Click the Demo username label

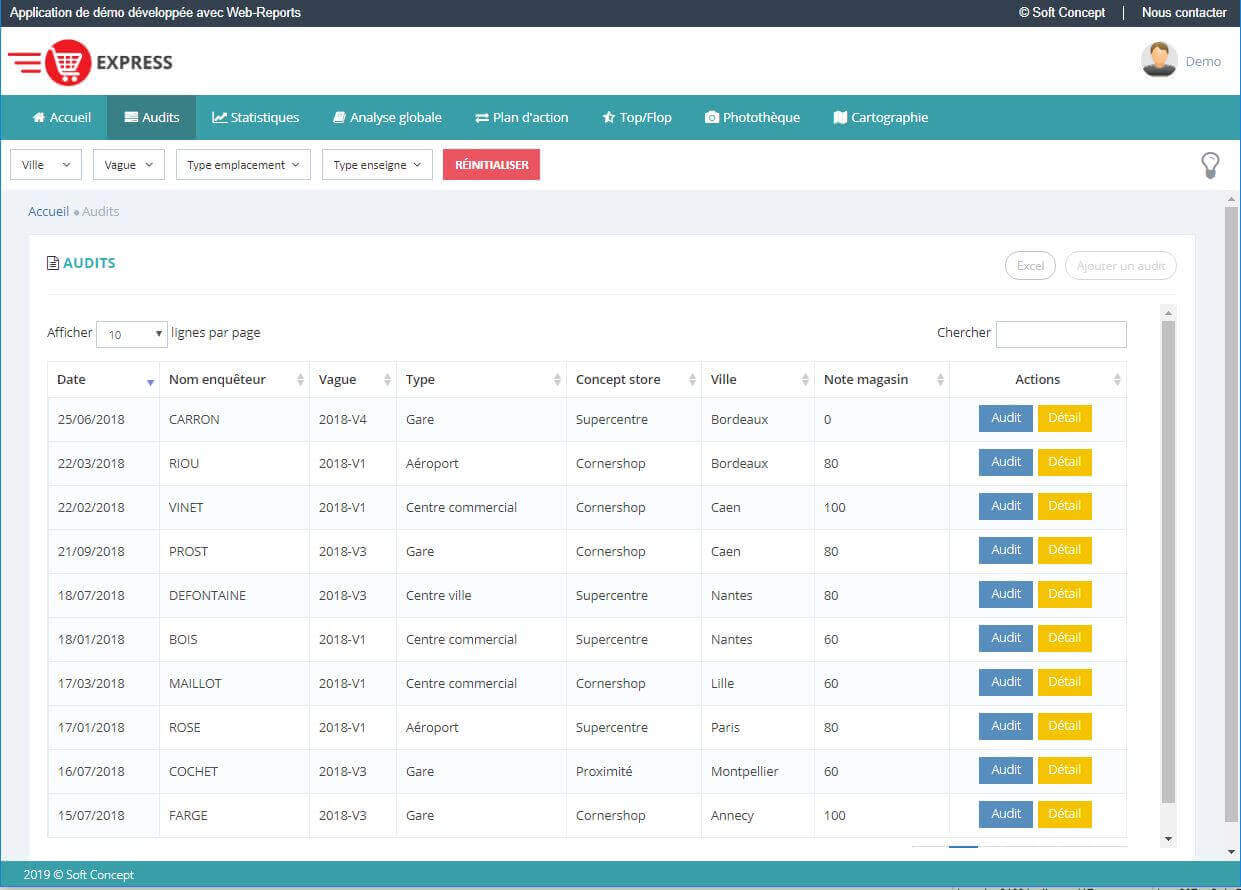(x=1203, y=62)
